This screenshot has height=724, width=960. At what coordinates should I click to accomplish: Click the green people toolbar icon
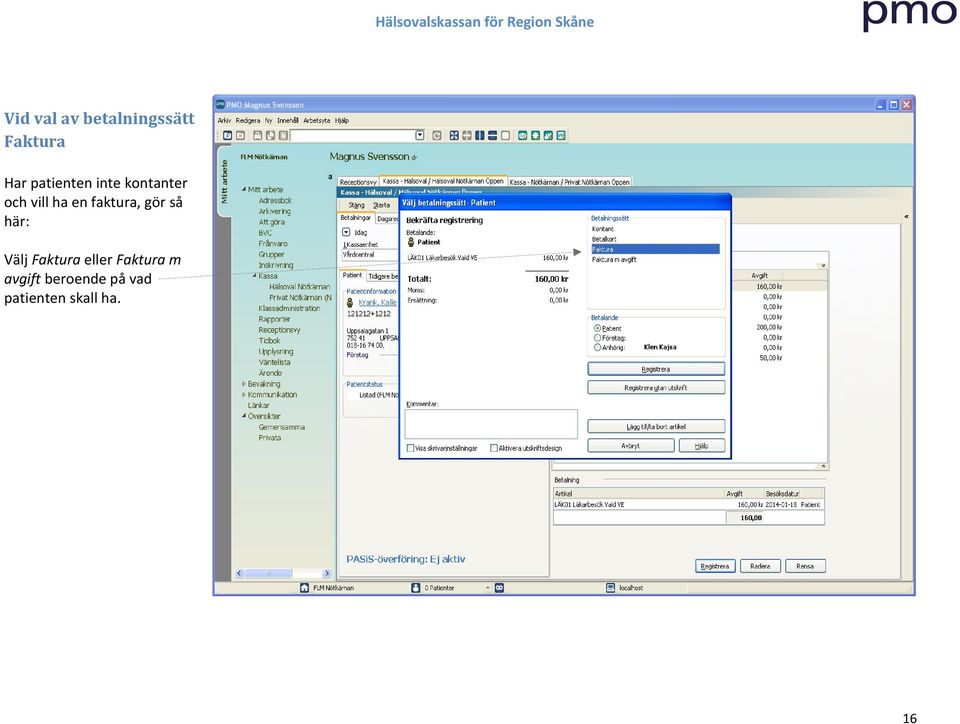549,135
